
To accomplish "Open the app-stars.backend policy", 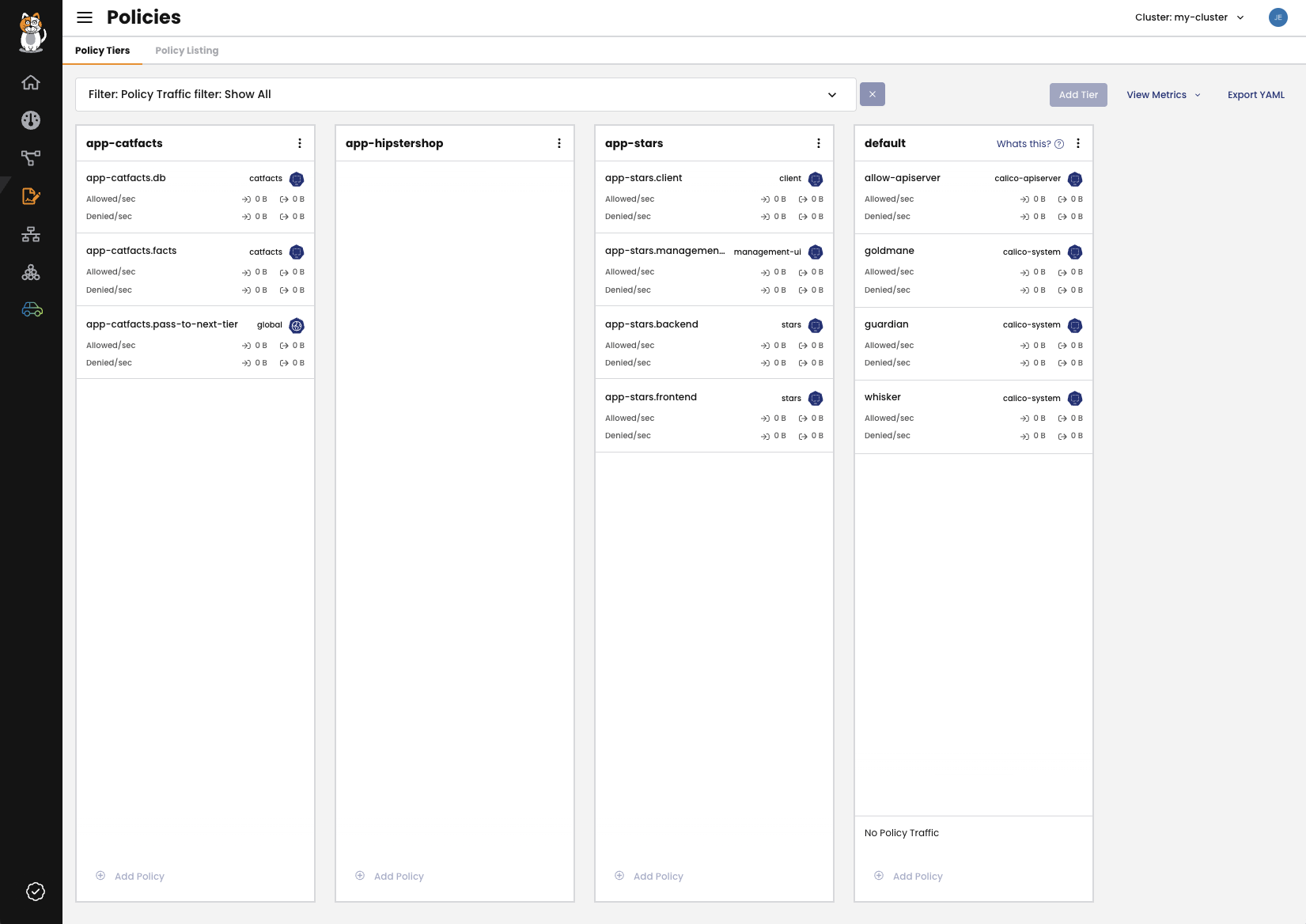I will [652, 324].
